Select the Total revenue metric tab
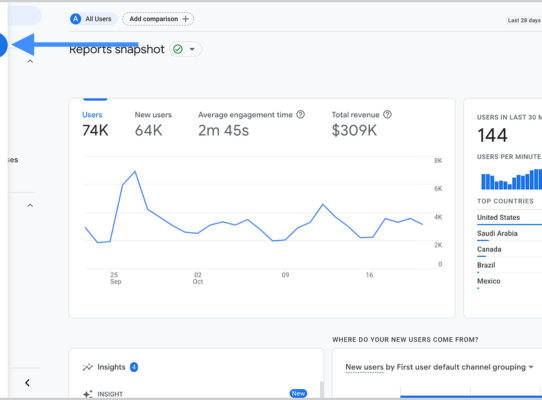The image size is (542, 400). coord(362,123)
